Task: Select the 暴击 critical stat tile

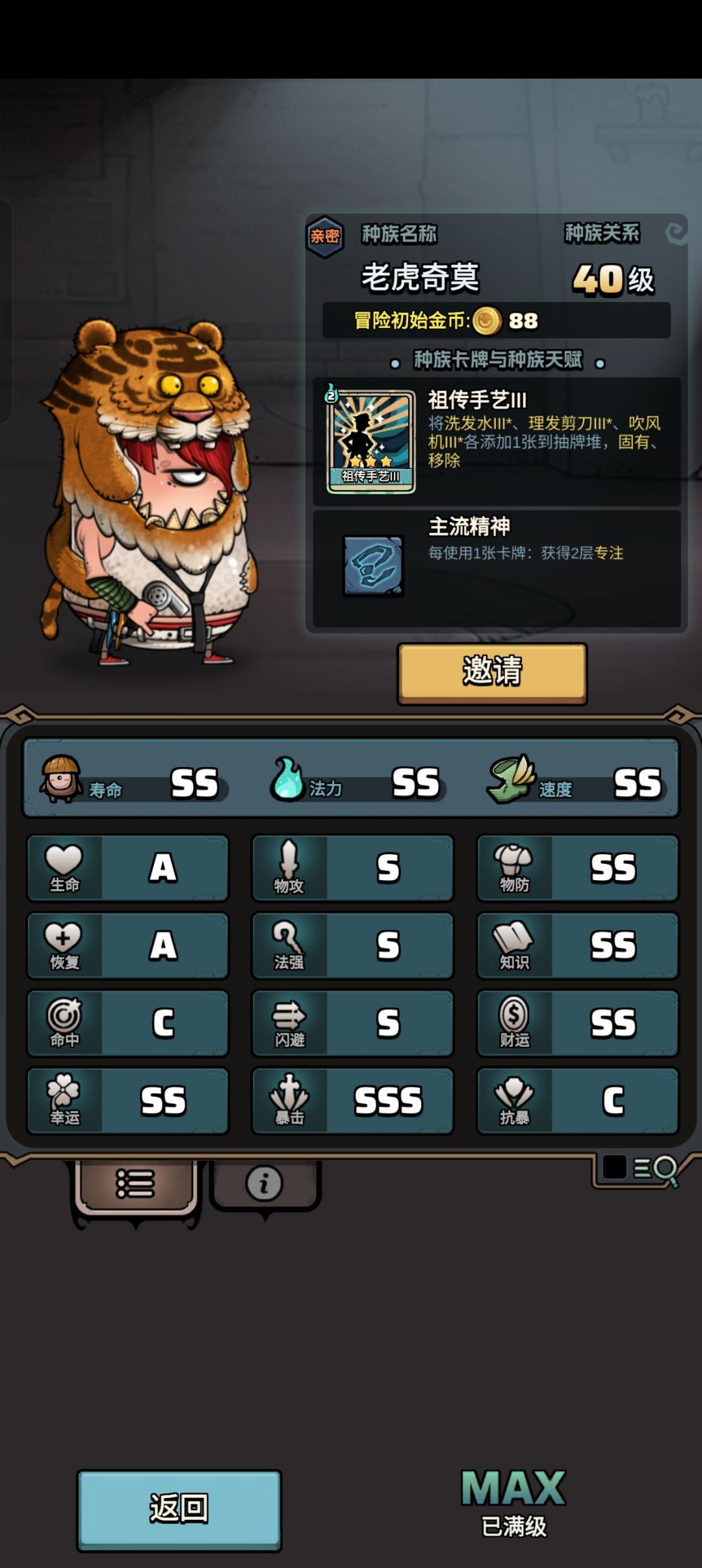Action: point(352,1101)
